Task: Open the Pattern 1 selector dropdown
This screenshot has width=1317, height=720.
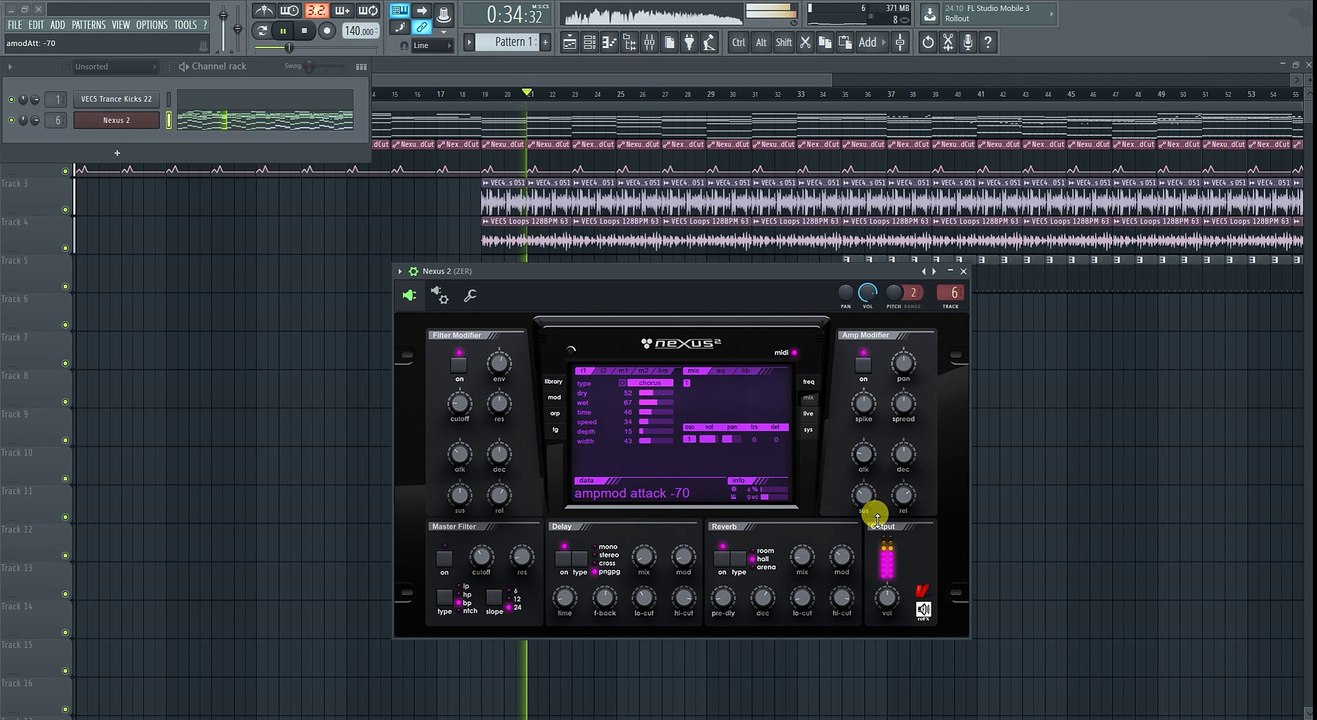Action: [508, 42]
